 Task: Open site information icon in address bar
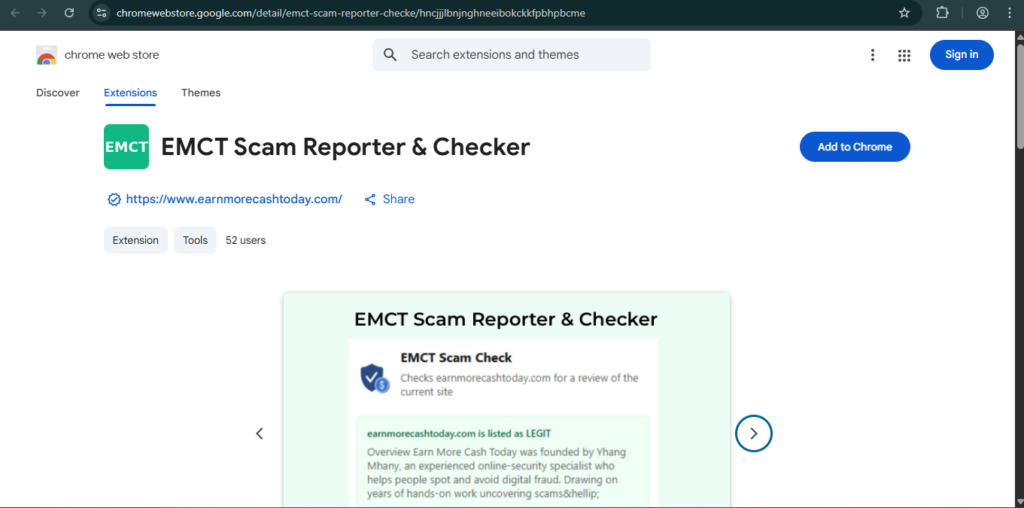(101, 13)
